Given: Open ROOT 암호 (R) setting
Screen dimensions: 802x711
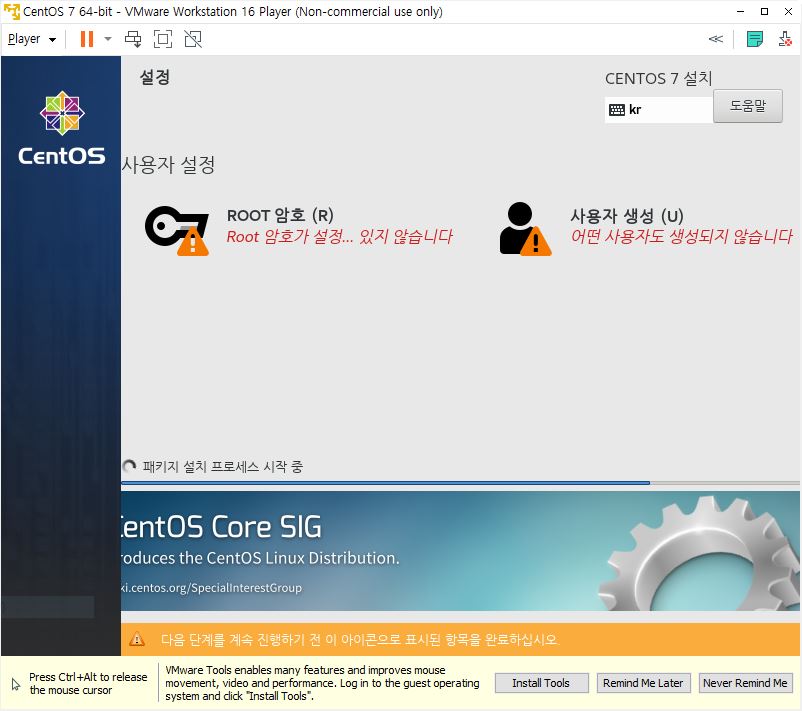Looking at the screenshot, I should coord(280,215).
